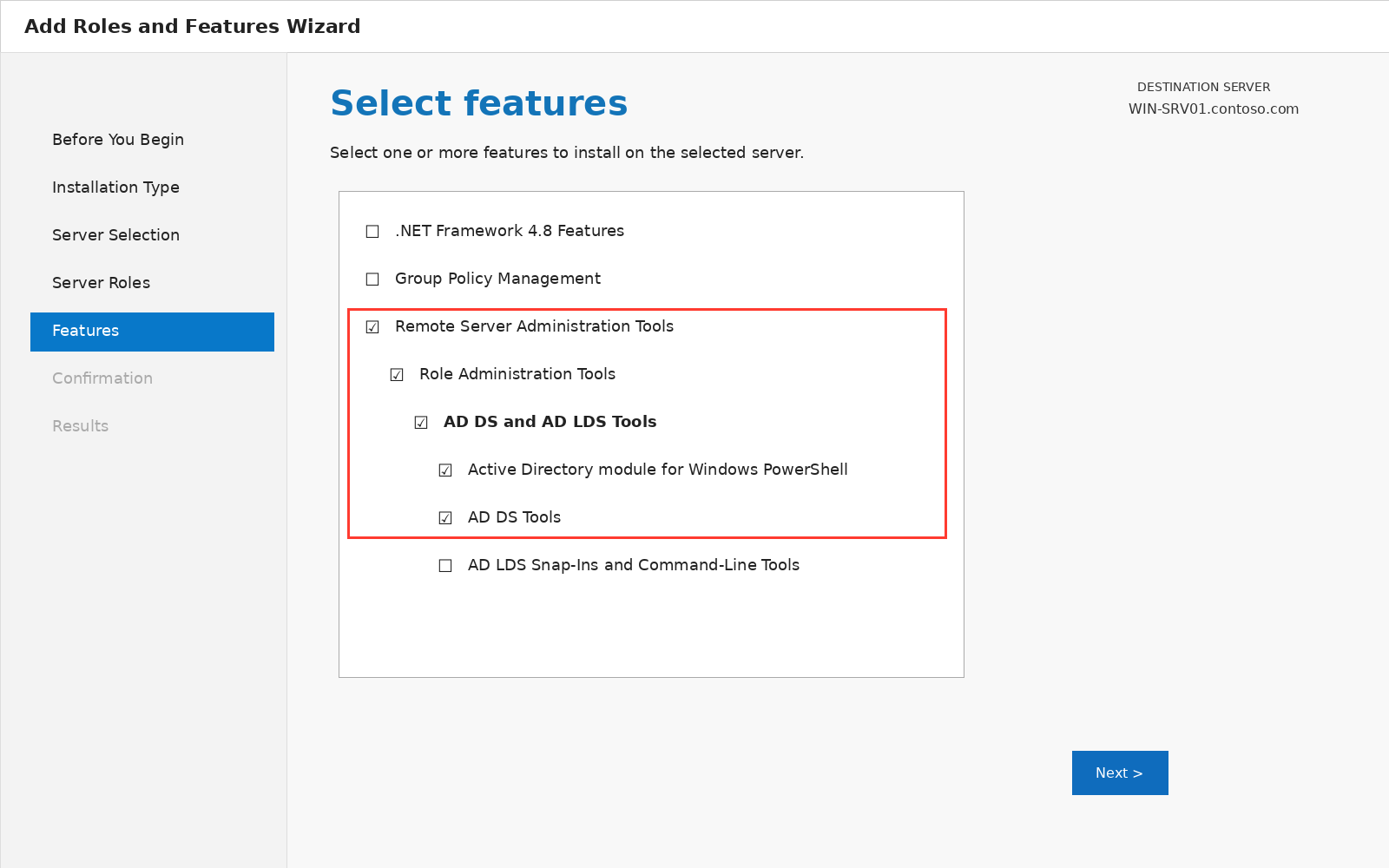Click the DESTINATION SERVER label
The image size is (1389, 868).
tap(1203, 87)
